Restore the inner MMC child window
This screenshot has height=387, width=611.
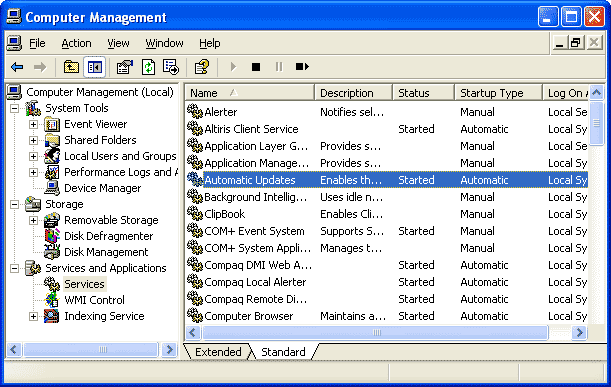(576, 42)
